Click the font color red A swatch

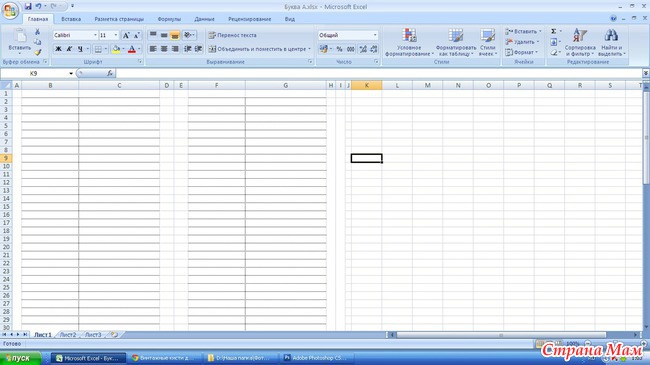pyautogui.click(x=132, y=49)
